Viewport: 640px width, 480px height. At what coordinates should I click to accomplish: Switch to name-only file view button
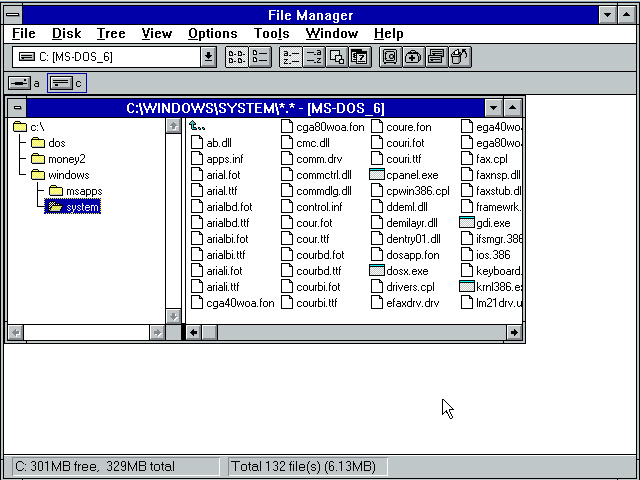coord(237,57)
